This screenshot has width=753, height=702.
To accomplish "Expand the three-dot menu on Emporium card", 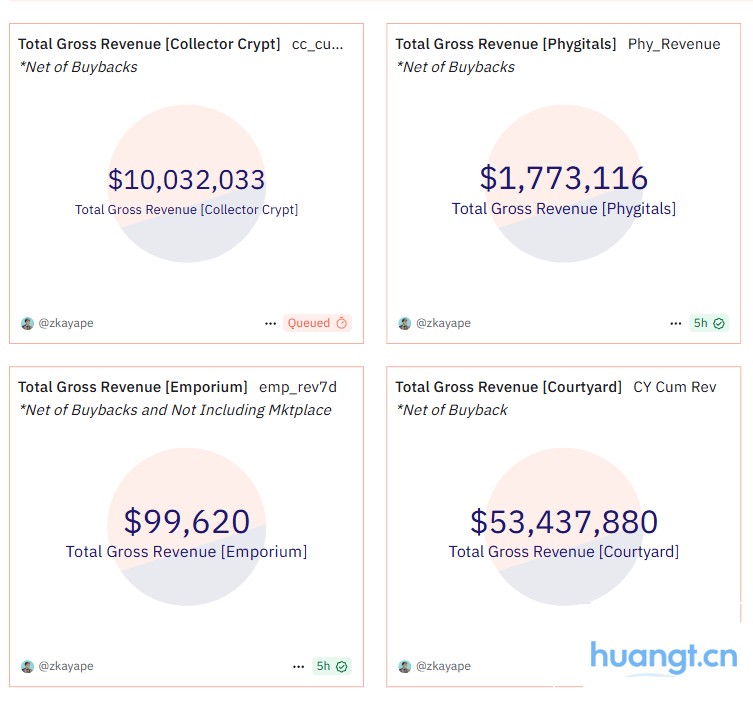I will 298,666.
